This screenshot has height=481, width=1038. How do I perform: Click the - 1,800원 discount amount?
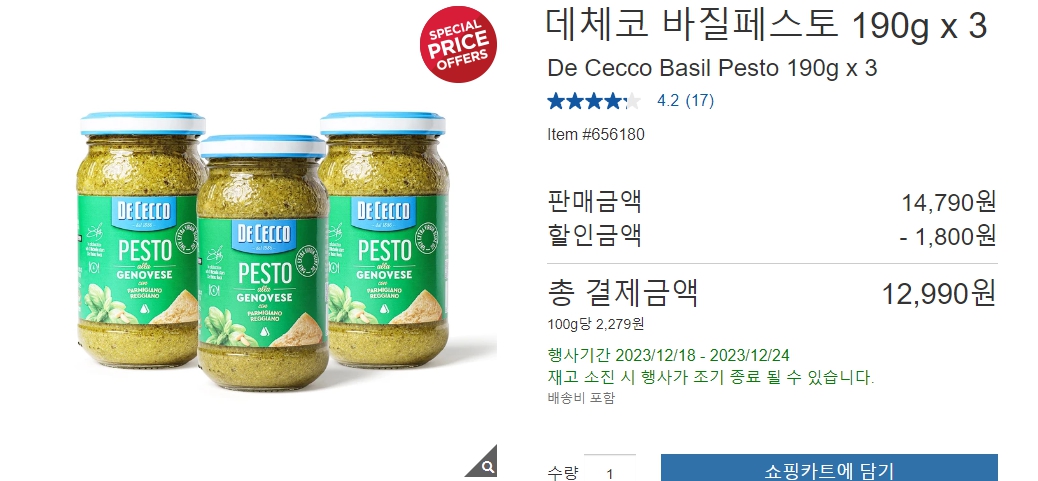[x=948, y=236]
